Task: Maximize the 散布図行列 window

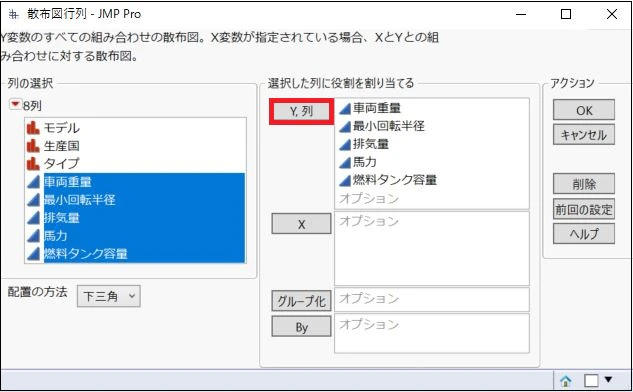Action: (566, 15)
